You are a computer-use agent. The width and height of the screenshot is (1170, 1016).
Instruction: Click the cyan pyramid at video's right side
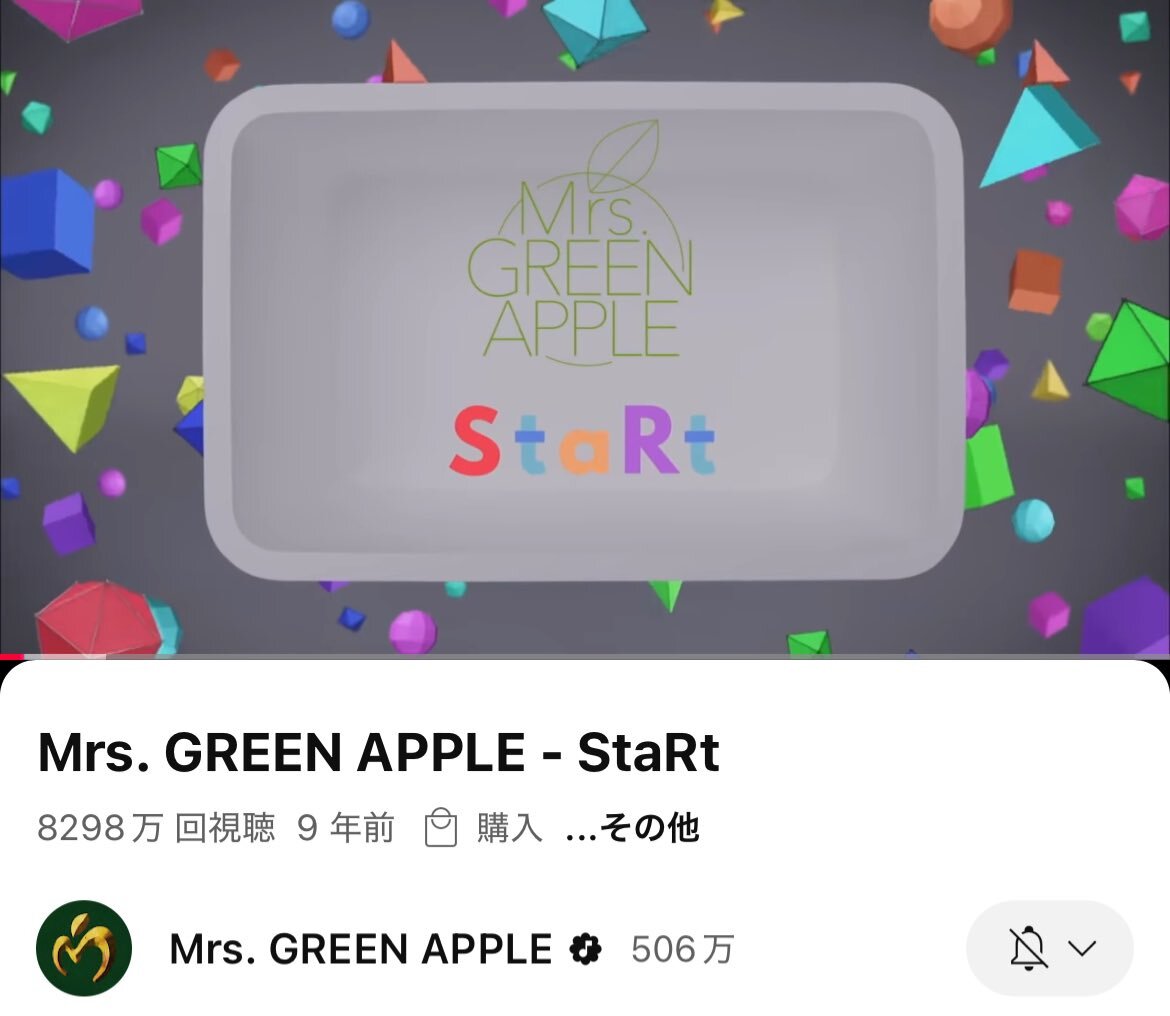1038,136
